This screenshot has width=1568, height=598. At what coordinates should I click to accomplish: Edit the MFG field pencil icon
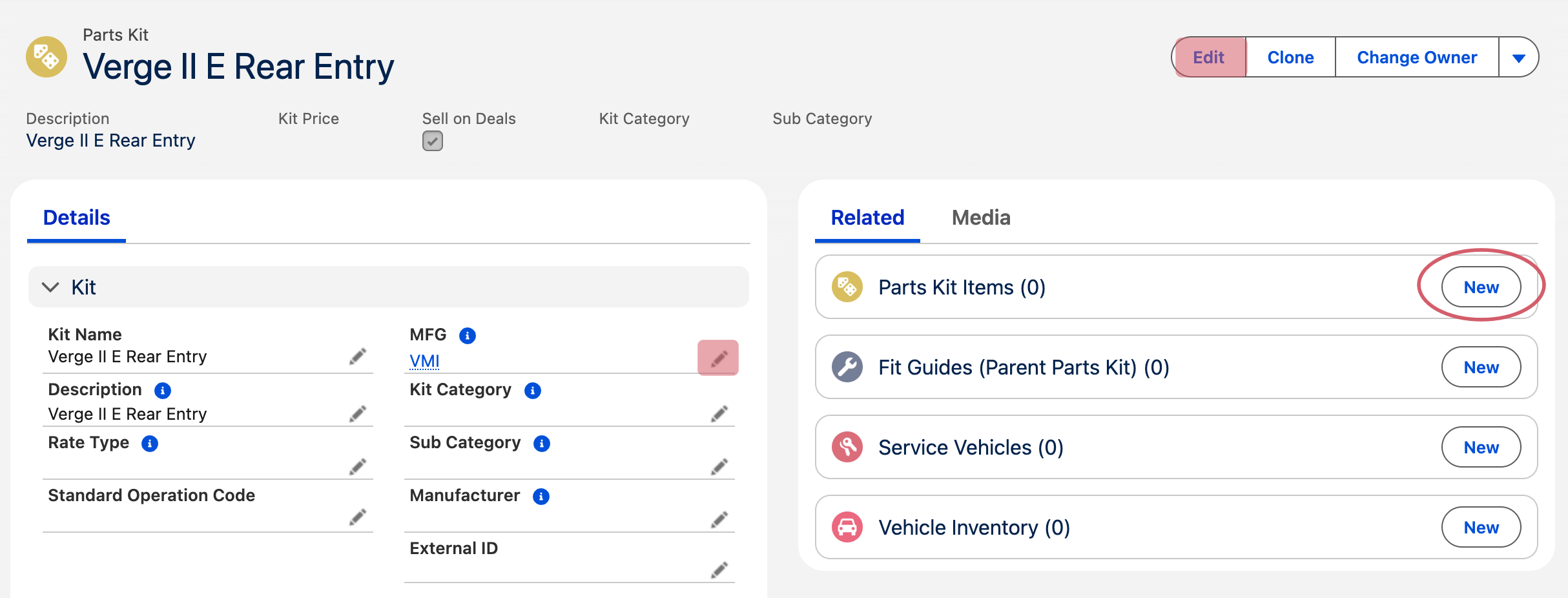[718, 358]
